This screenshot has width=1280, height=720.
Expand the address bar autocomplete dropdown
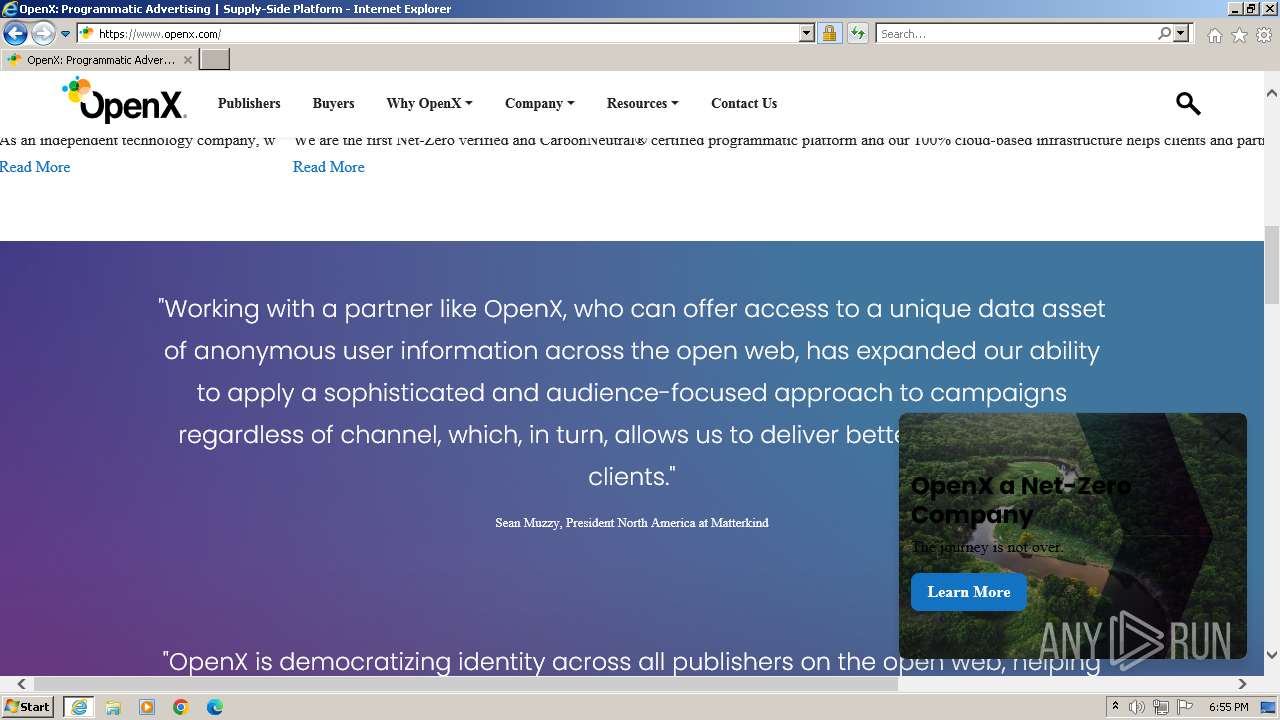click(x=807, y=33)
